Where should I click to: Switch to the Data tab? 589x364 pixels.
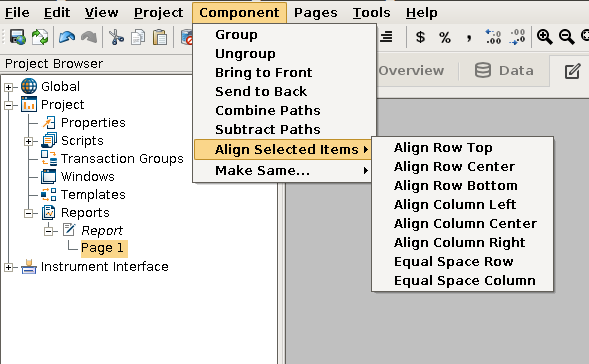504,71
